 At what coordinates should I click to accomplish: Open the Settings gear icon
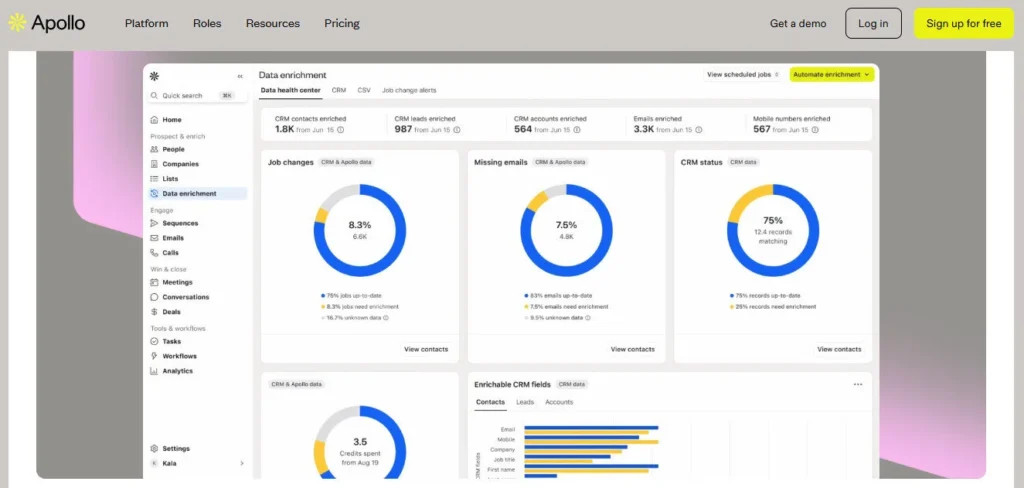pyautogui.click(x=154, y=448)
